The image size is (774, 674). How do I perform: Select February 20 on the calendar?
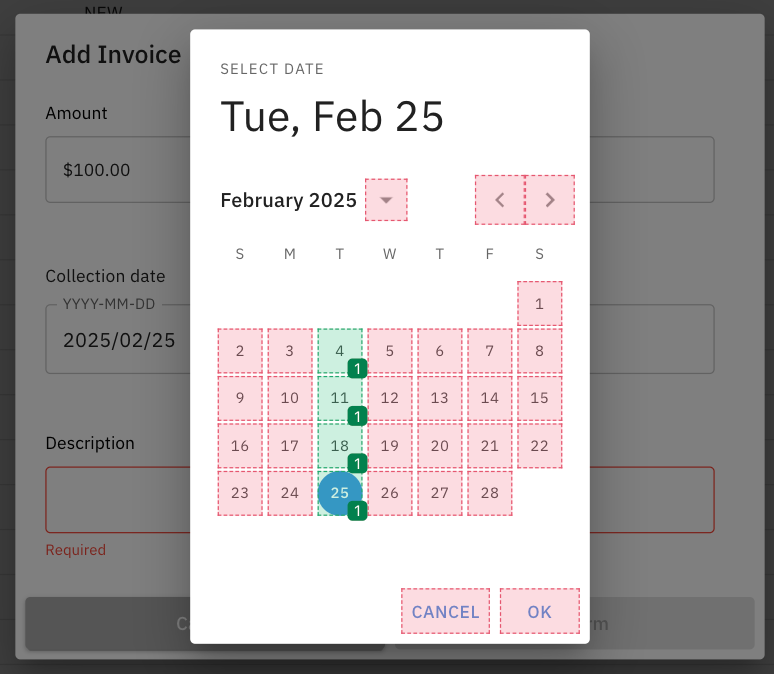tap(440, 446)
